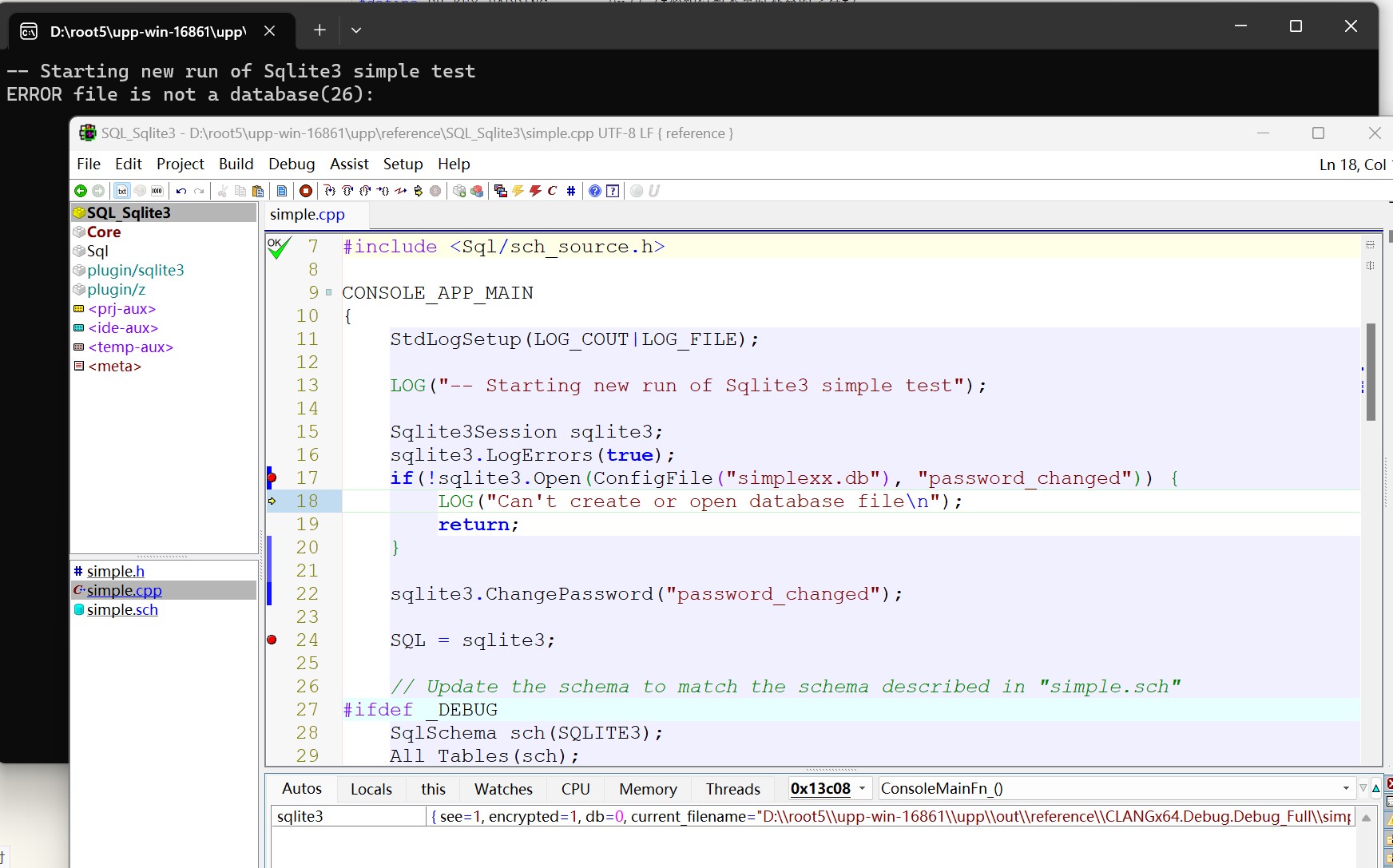Click the blue hash symbol toolbar icon
Viewport: 1393px width, 868px height.
coord(570,191)
